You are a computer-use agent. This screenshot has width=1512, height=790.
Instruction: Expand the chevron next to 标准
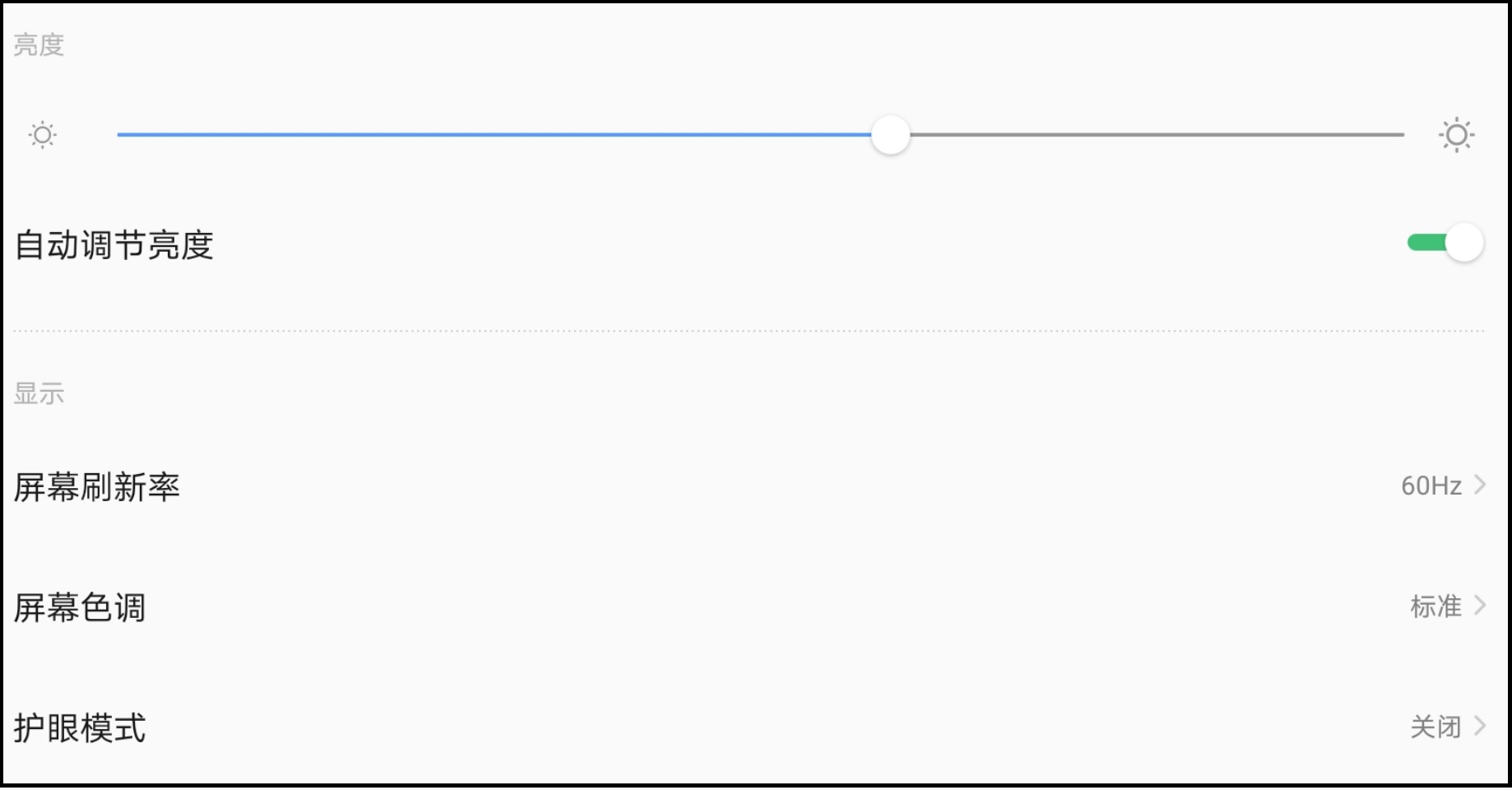click(x=1480, y=606)
